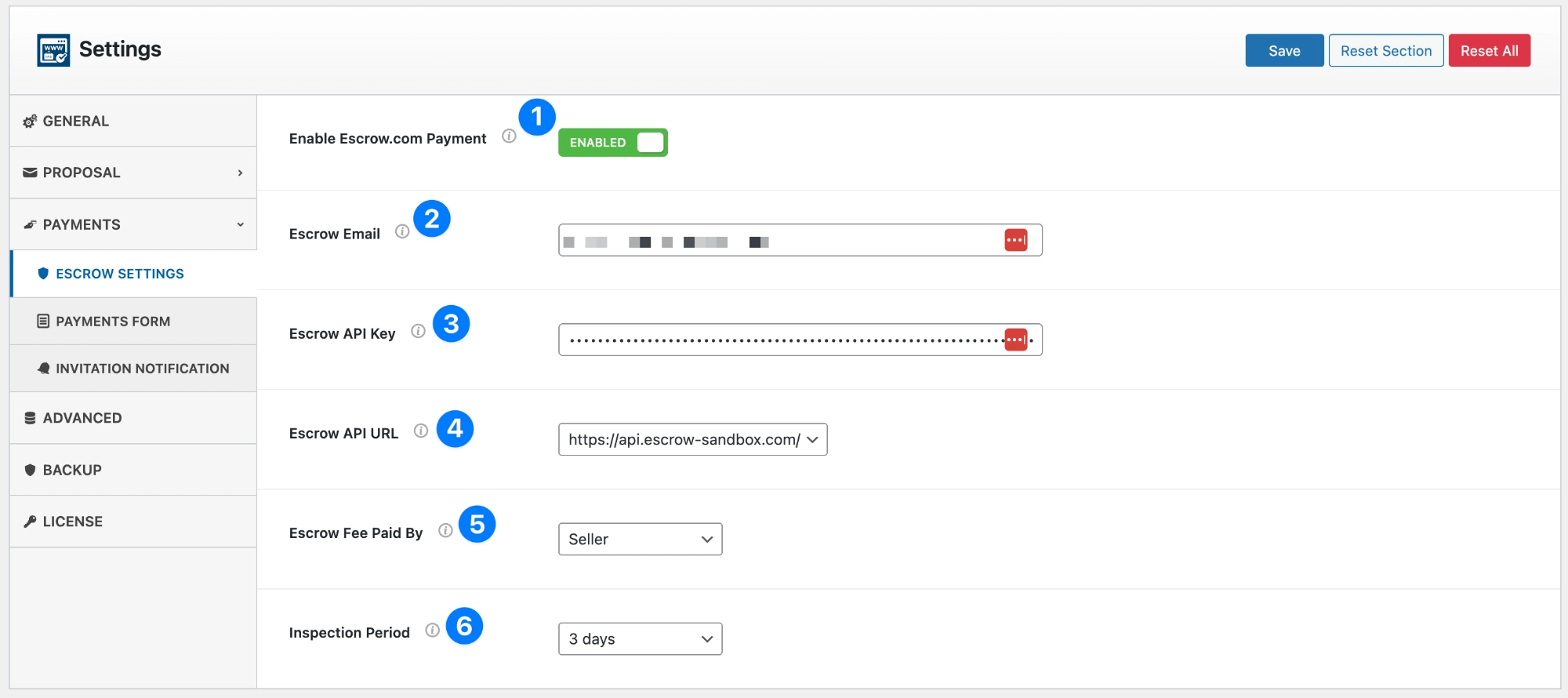Viewport: 1568px width, 698px height.
Task: Show info tooltip for Escrow Email
Action: click(x=402, y=231)
